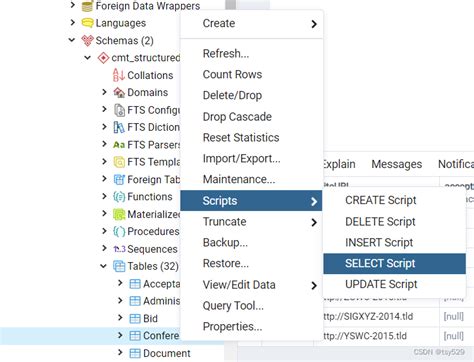Choose Backup... from context menu

tap(251, 242)
